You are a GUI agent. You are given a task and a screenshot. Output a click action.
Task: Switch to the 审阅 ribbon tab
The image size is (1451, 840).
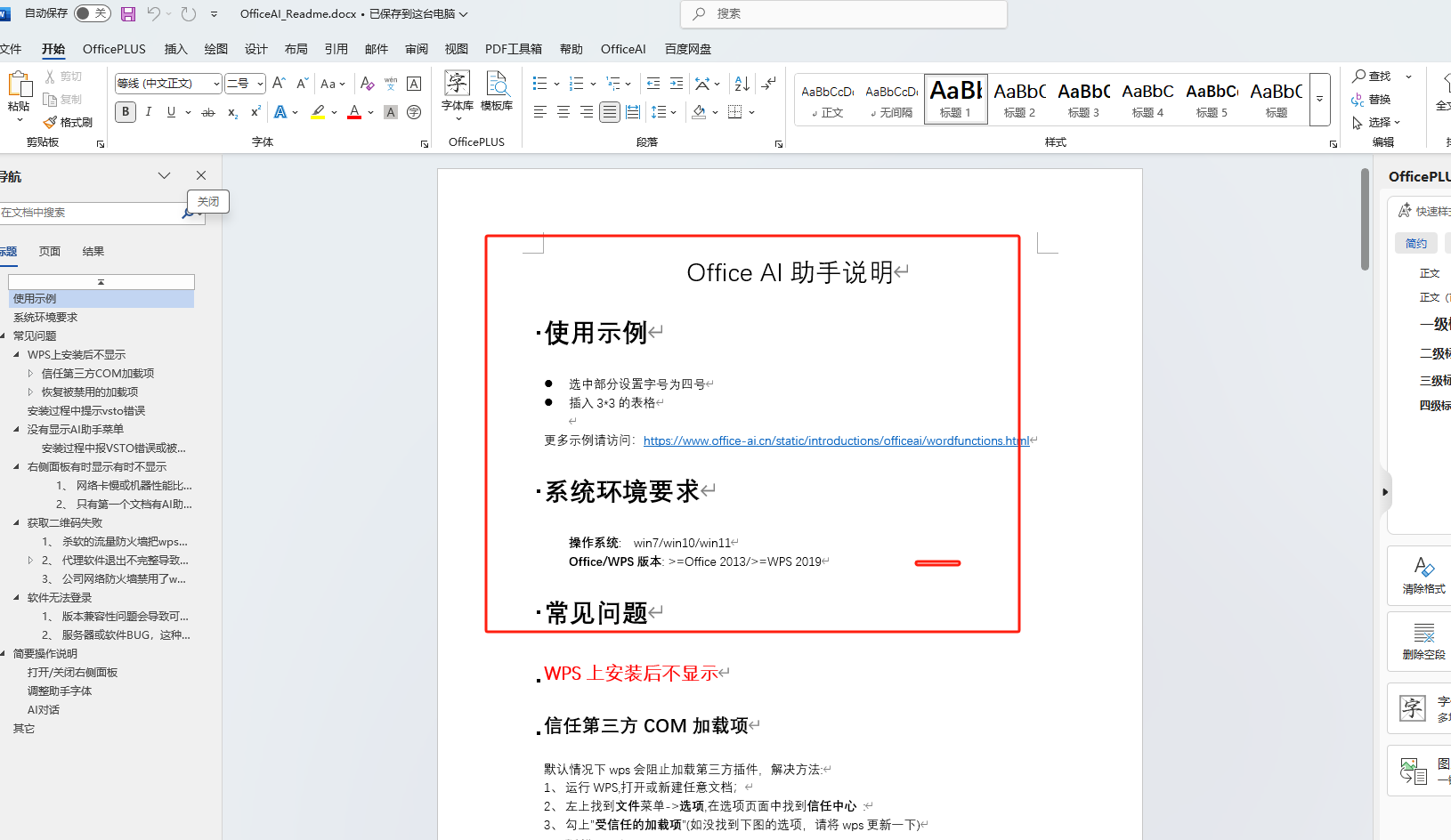pos(417,49)
